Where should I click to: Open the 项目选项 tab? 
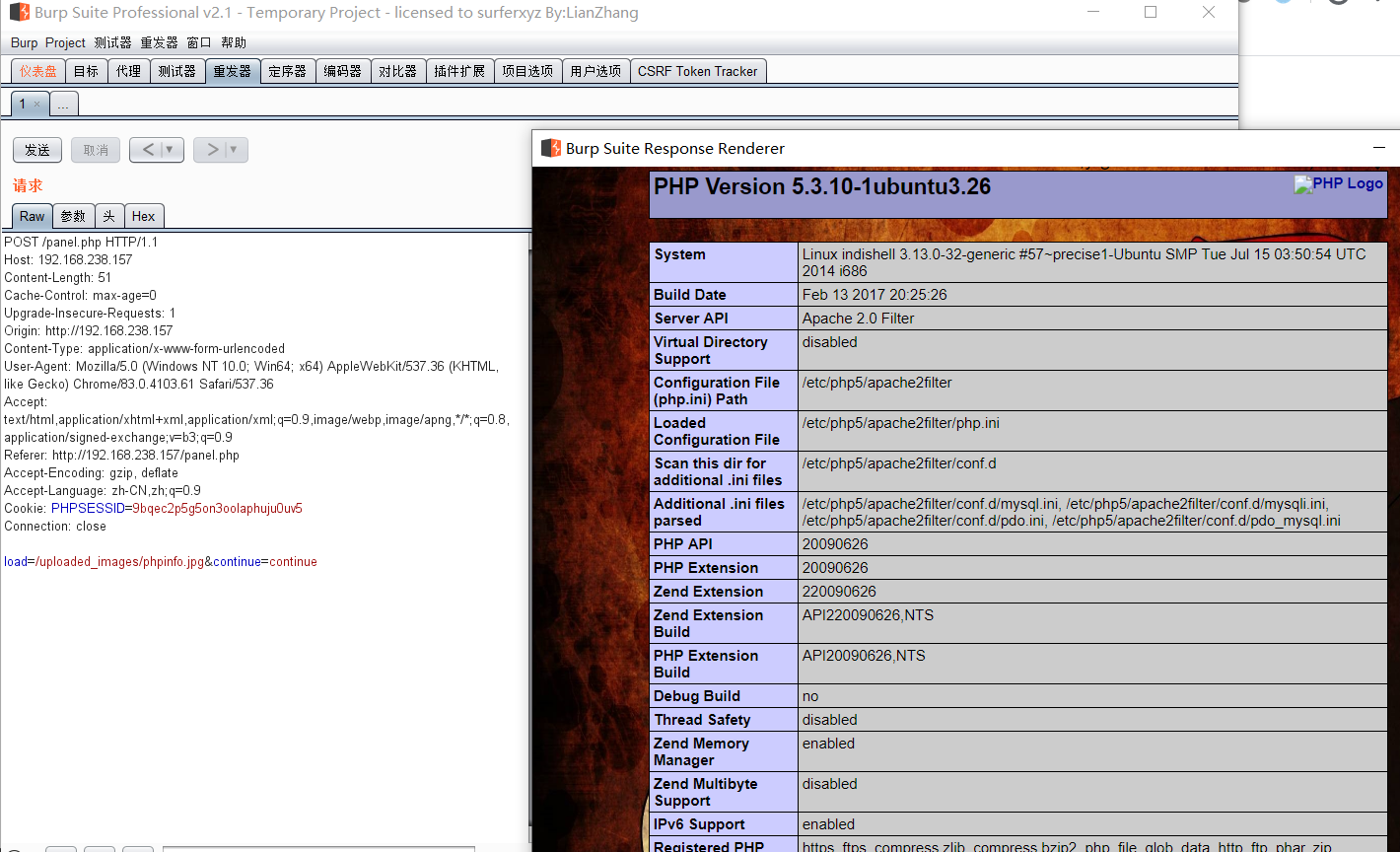coord(527,71)
